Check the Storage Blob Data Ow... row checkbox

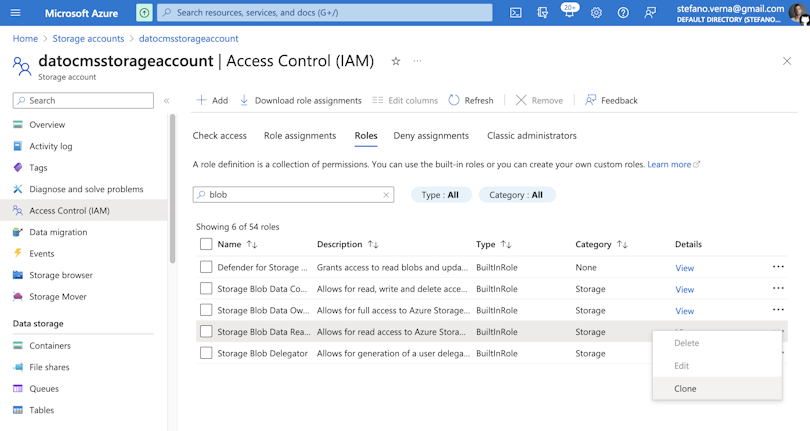pos(206,310)
